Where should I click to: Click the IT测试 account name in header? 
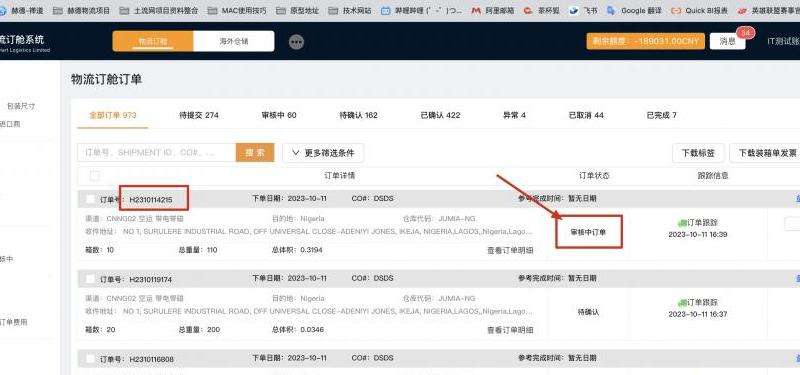783,41
